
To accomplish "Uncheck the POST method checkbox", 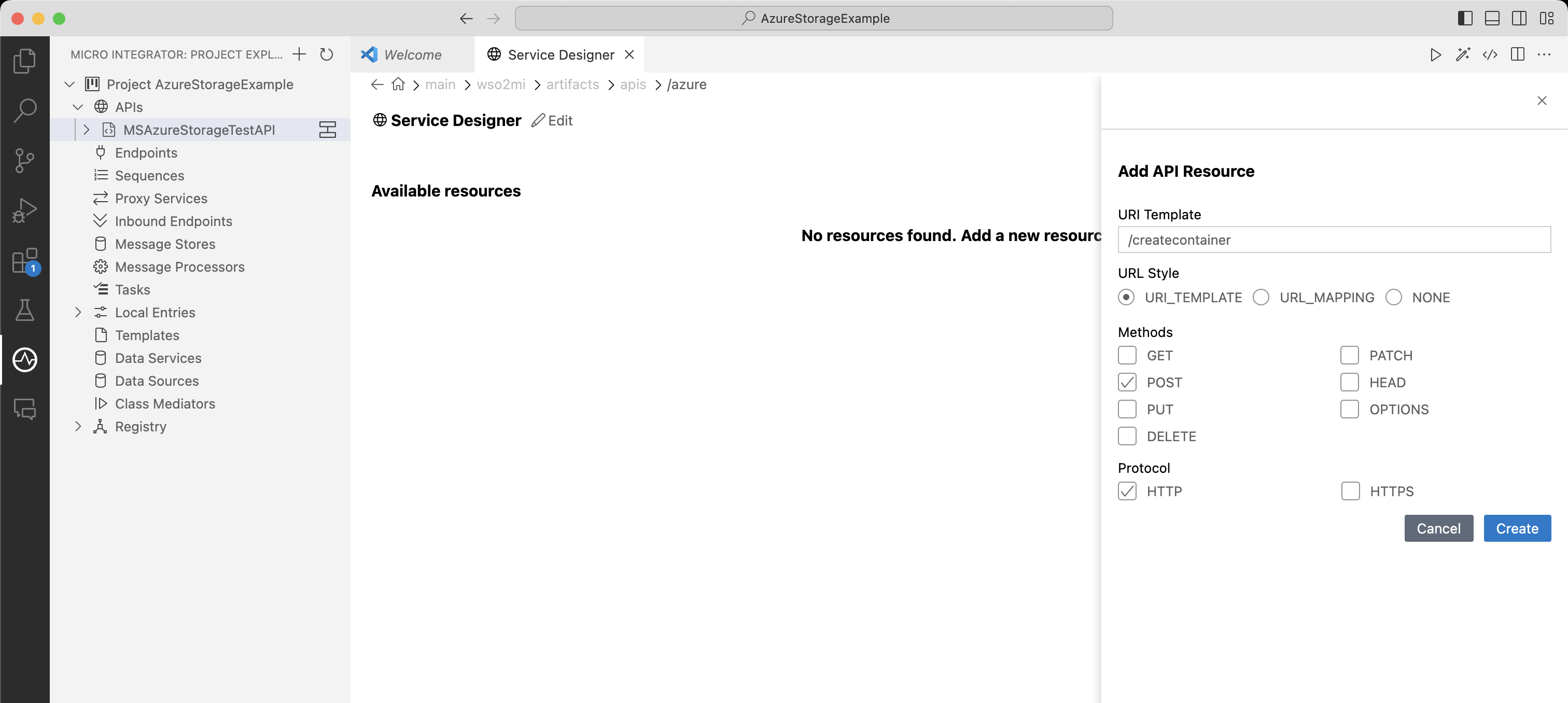I will tap(1127, 382).
